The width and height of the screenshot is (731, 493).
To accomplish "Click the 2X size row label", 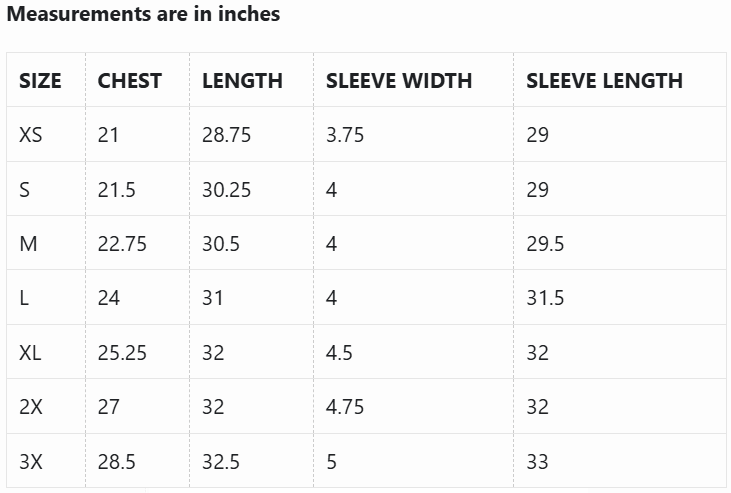I will (x=31, y=407).
